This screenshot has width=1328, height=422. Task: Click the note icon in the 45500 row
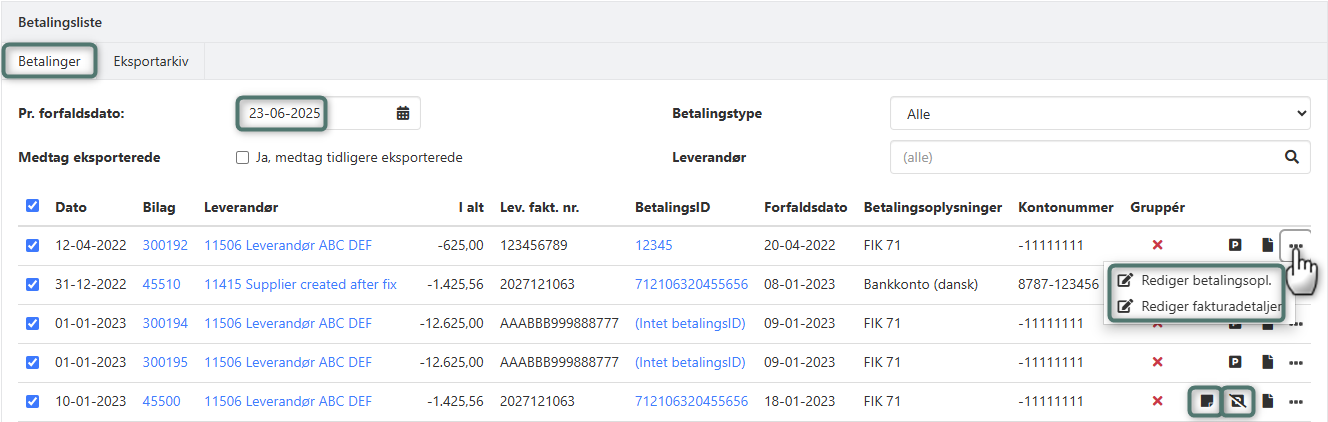tap(1207, 401)
